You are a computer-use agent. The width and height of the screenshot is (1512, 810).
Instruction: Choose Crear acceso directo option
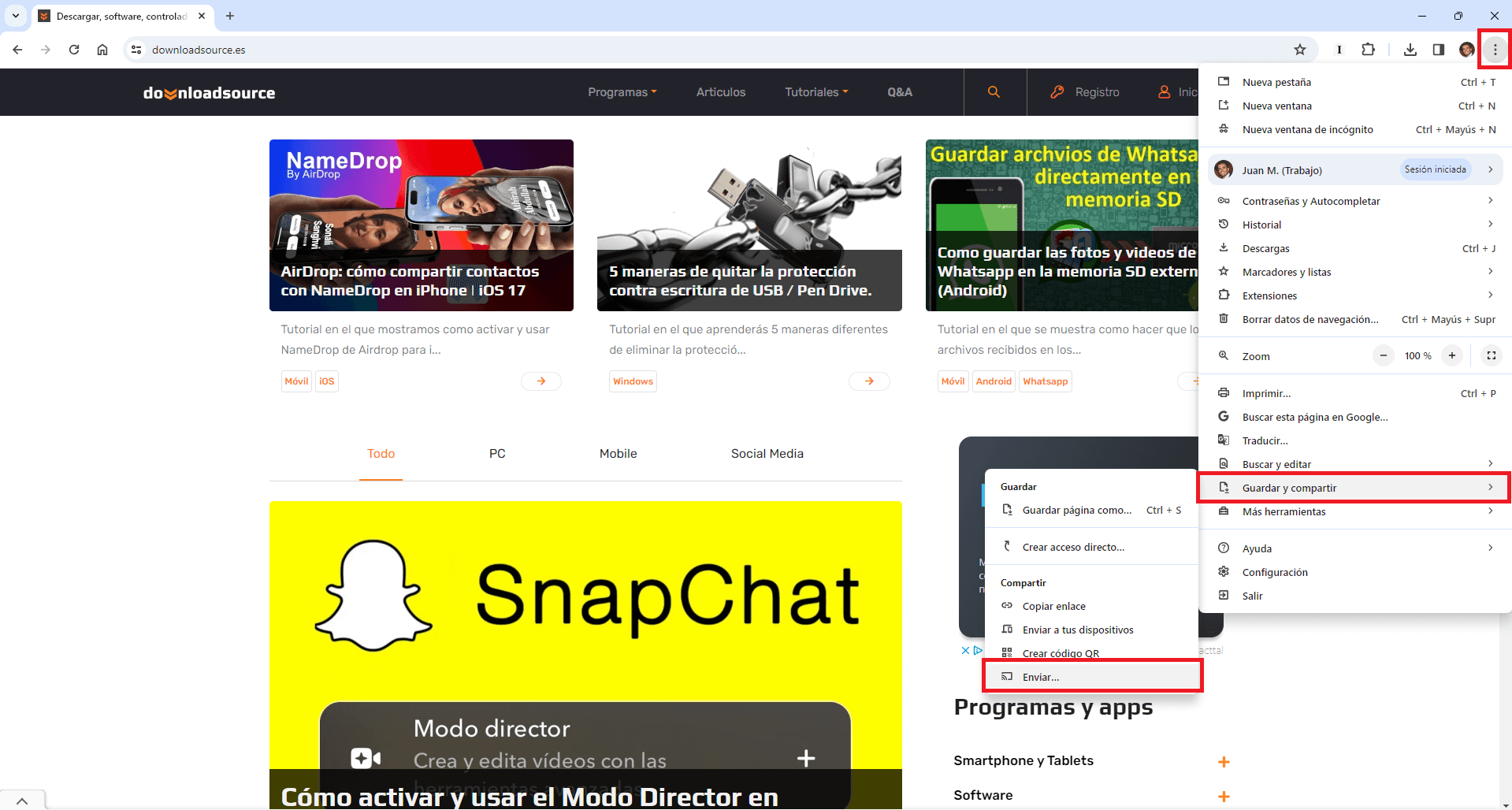[x=1091, y=547]
